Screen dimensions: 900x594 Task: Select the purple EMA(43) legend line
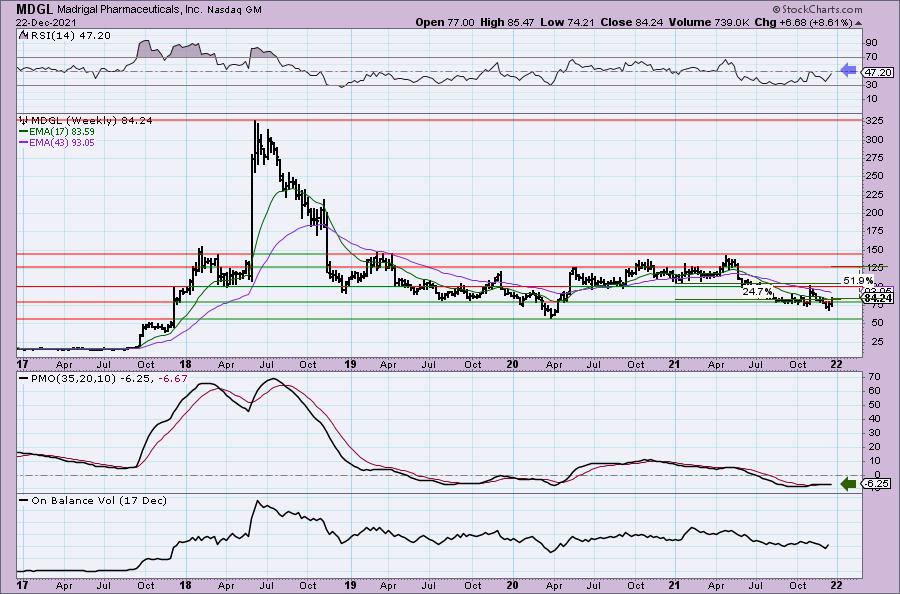(x=23, y=142)
